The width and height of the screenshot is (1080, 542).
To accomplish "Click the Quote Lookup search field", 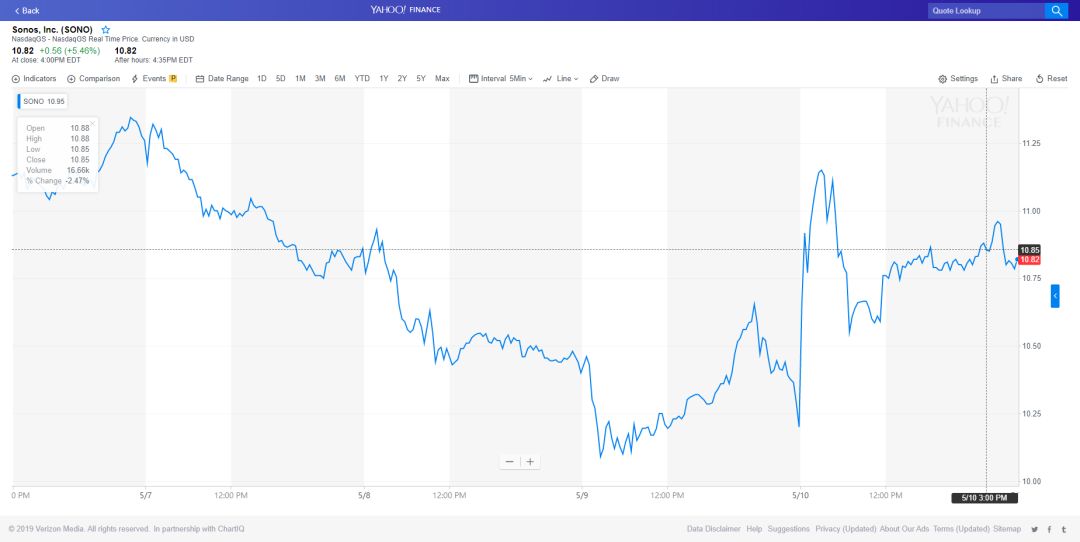I will [984, 11].
